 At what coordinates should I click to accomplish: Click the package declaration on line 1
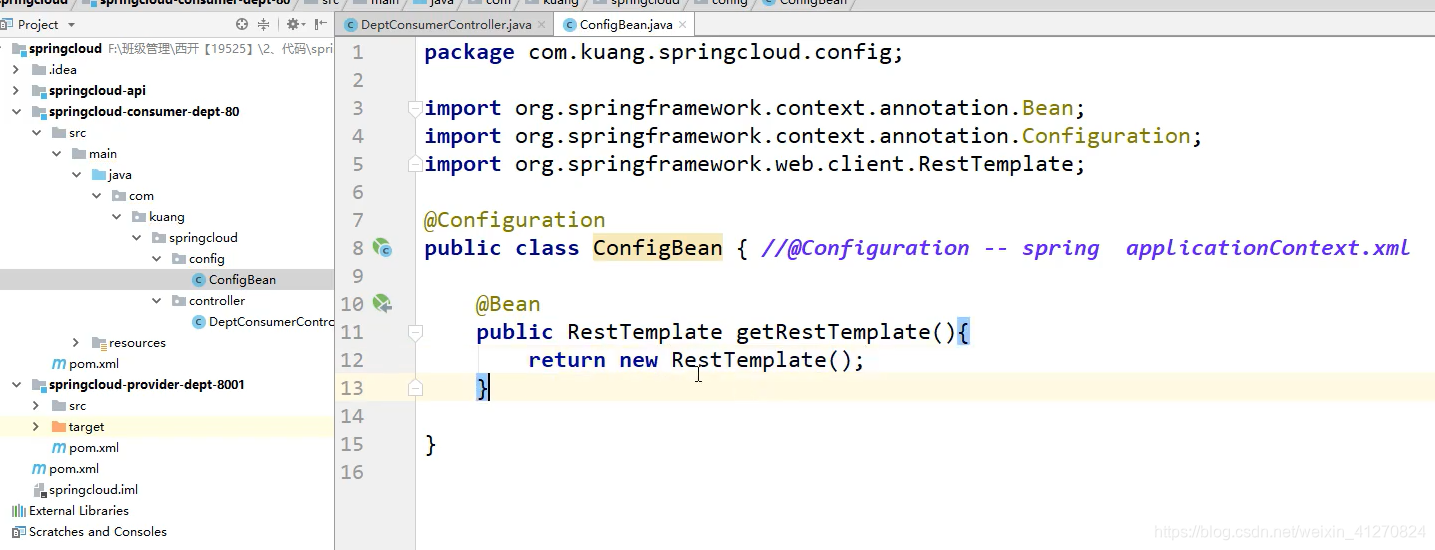(664, 52)
